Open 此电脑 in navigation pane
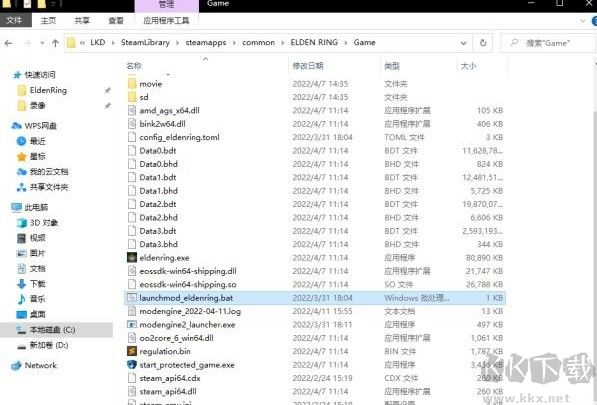 [36, 207]
